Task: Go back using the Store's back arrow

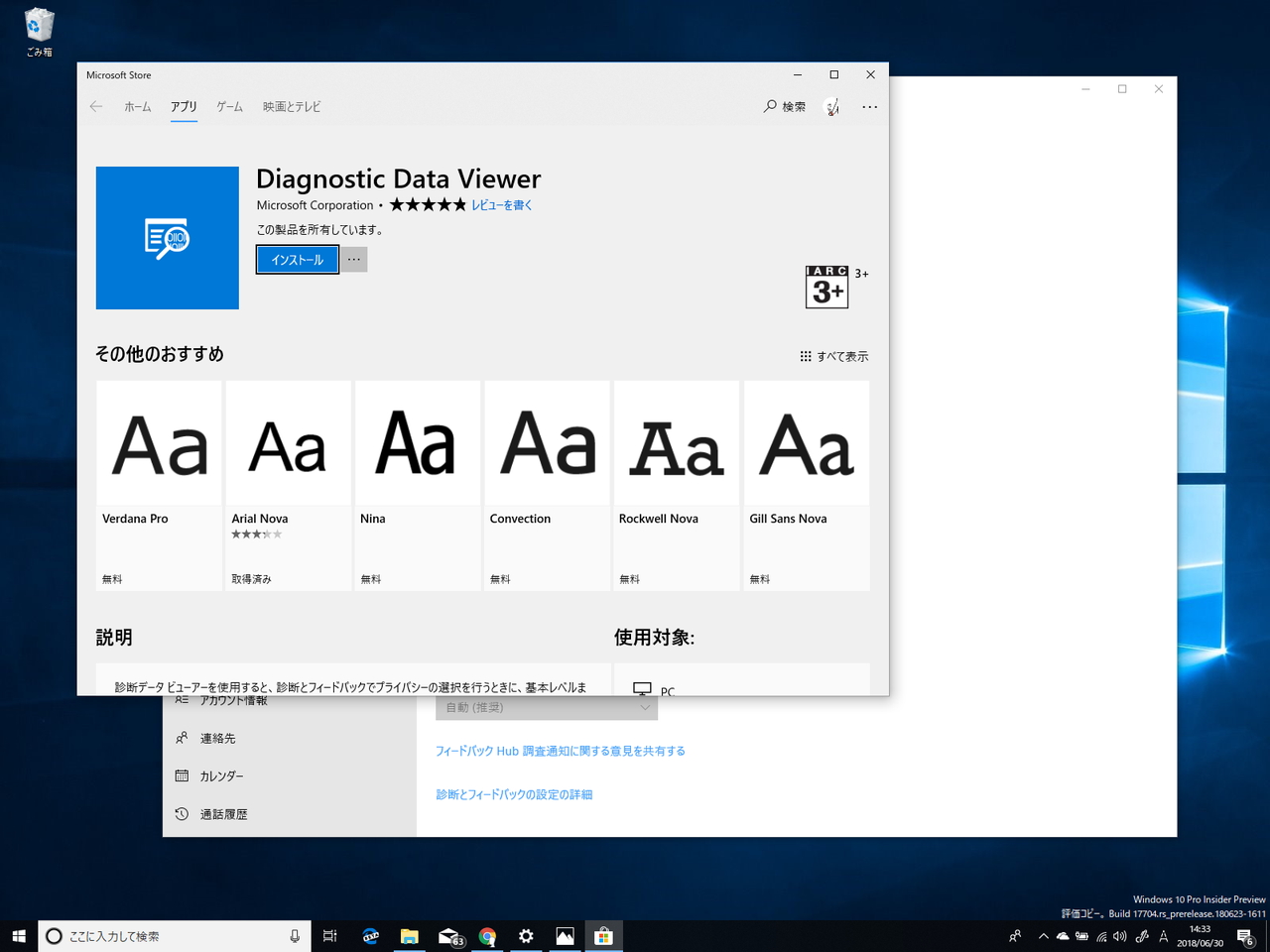Action: [95, 106]
